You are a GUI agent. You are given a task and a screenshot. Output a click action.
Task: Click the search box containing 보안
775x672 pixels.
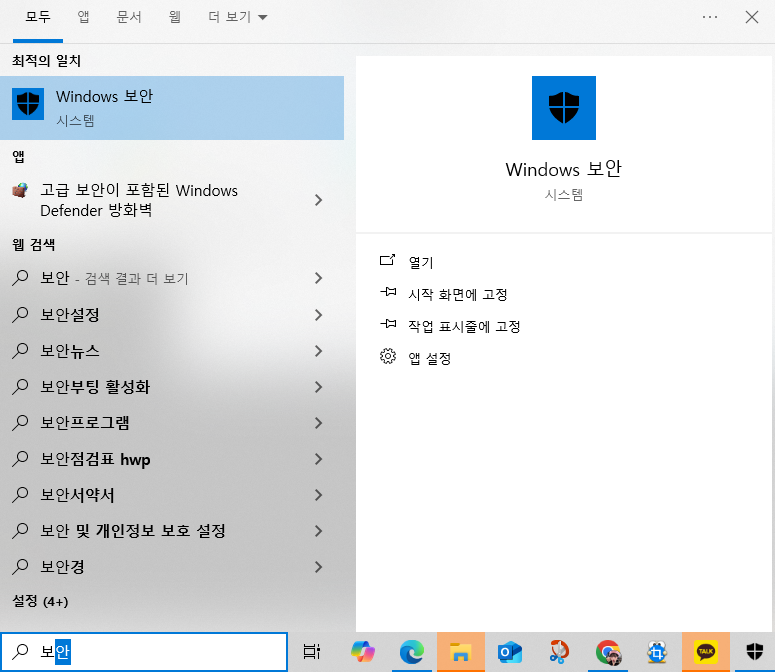(x=144, y=652)
